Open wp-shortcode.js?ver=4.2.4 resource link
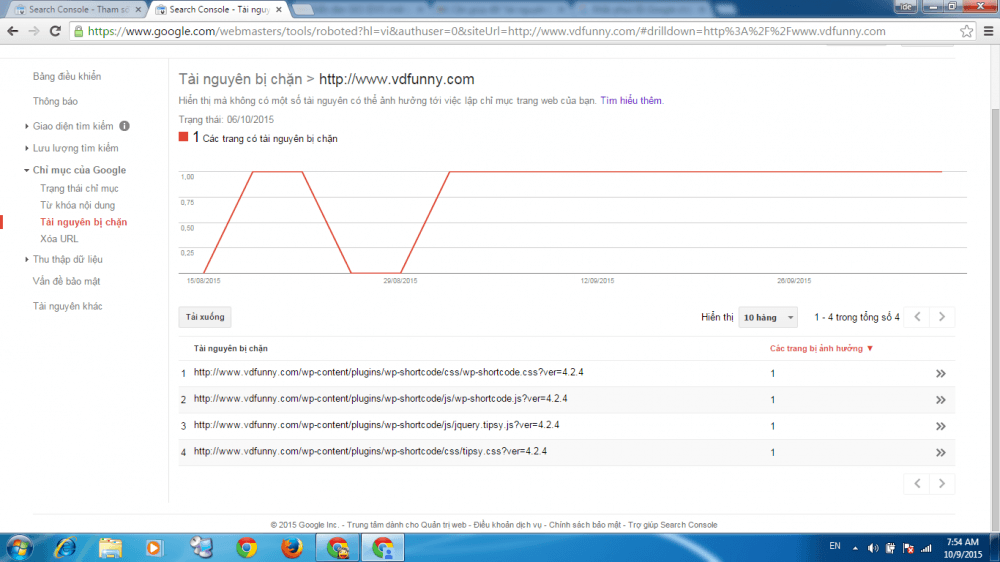This screenshot has width=1000, height=562. (x=381, y=399)
